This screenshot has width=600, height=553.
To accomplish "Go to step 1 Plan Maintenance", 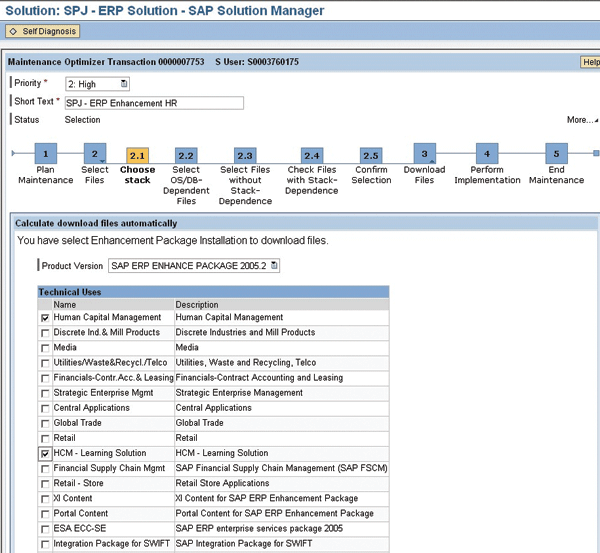I will pos(46,154).
